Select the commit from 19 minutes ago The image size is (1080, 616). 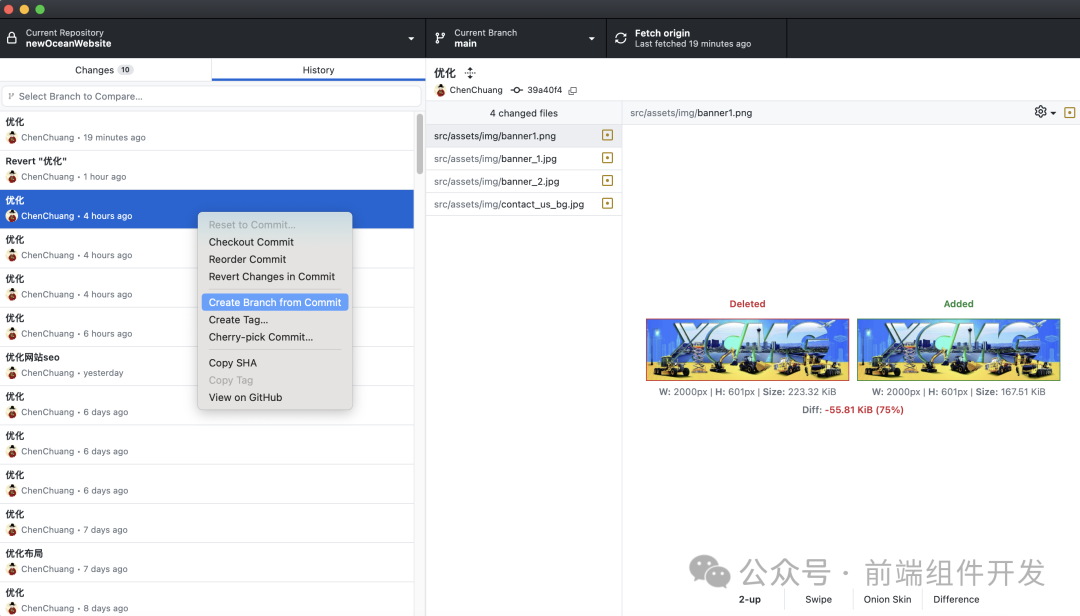207,130
